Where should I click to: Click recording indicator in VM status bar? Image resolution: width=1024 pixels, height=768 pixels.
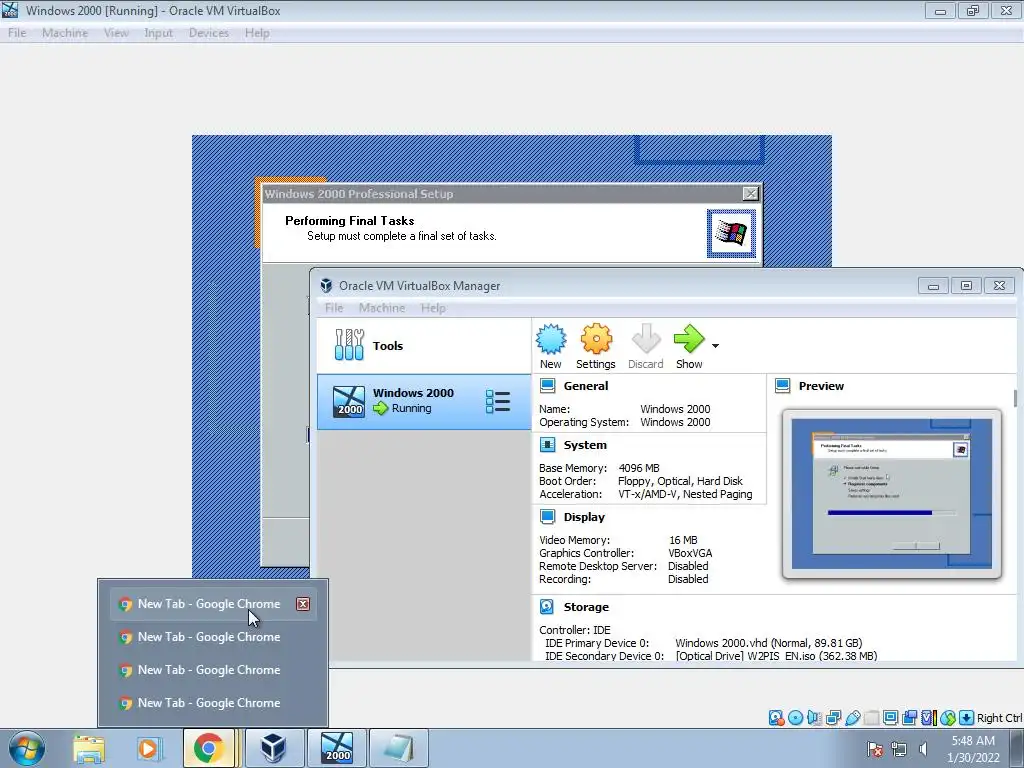click(909, 718)
